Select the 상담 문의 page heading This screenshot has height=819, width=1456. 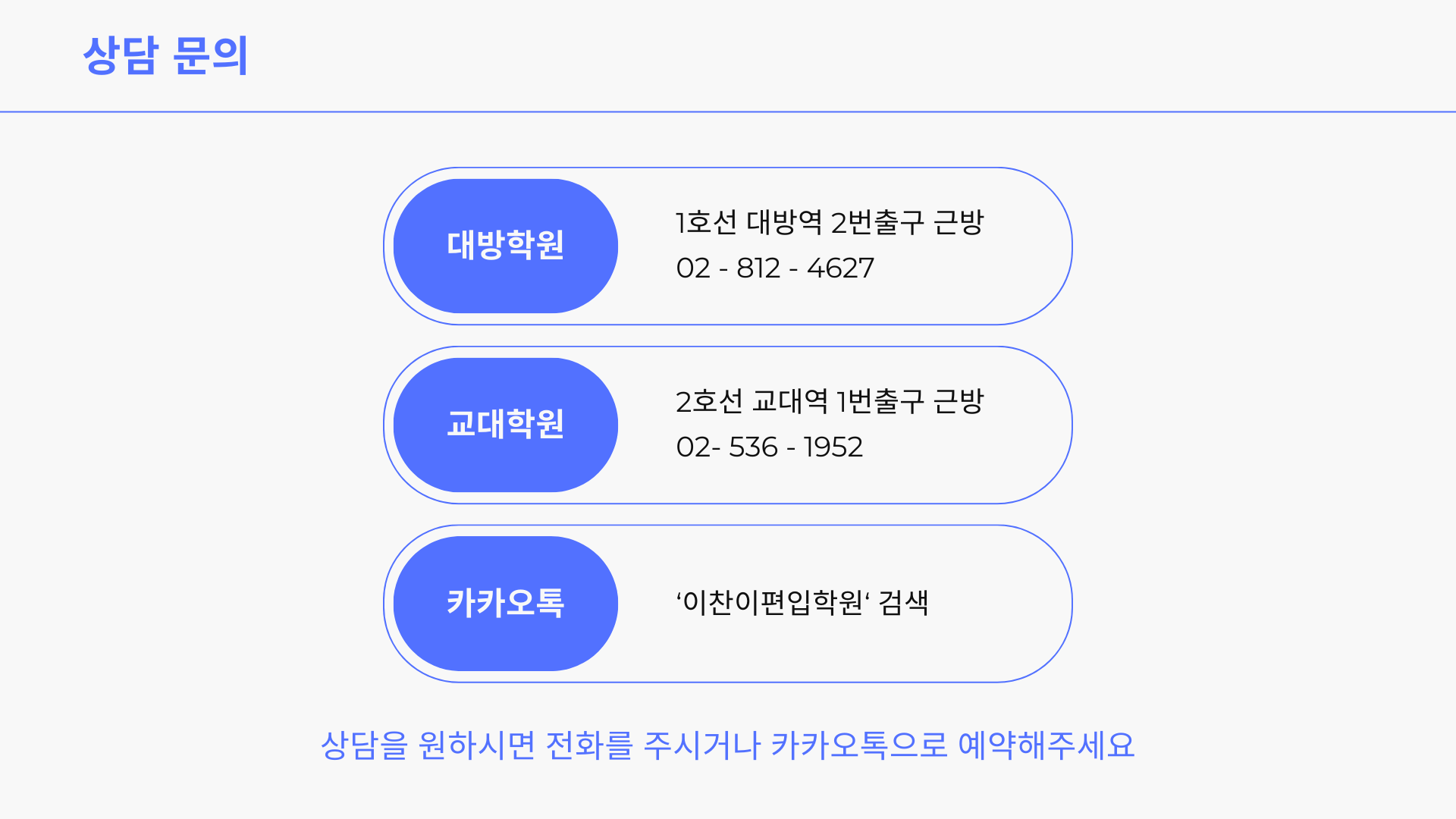165,55
